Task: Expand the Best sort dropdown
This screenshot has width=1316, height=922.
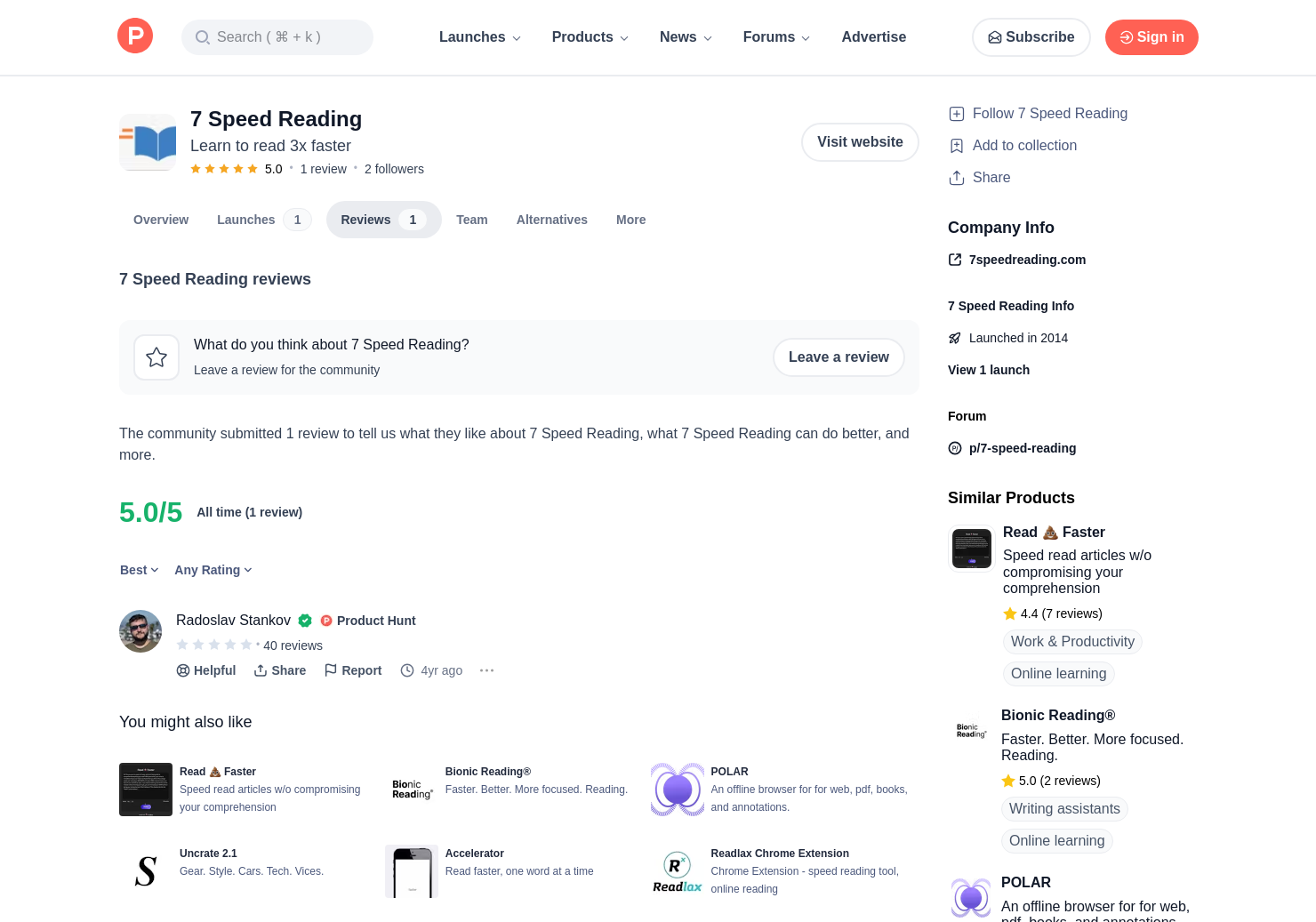Action: tap(140, 570)
